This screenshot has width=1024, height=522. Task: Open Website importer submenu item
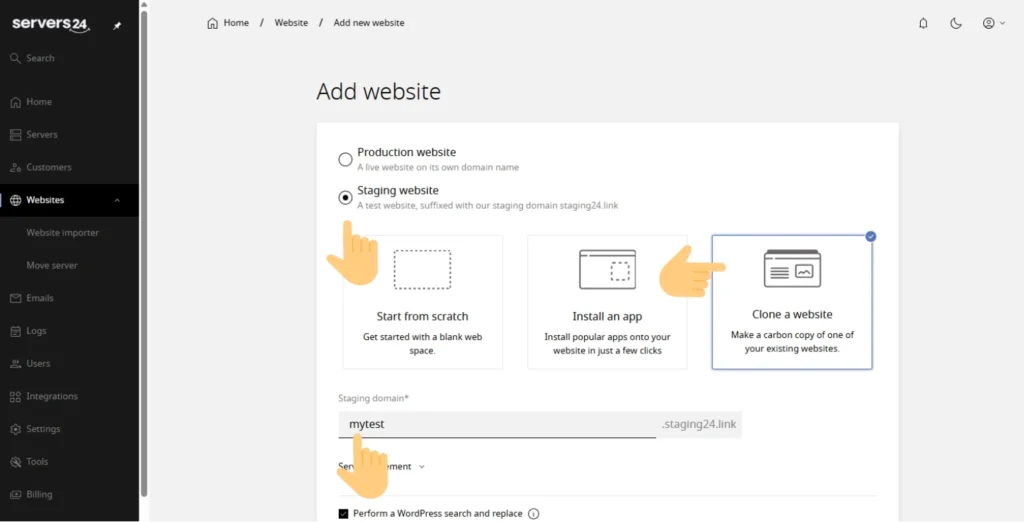[x=63, y=233]
